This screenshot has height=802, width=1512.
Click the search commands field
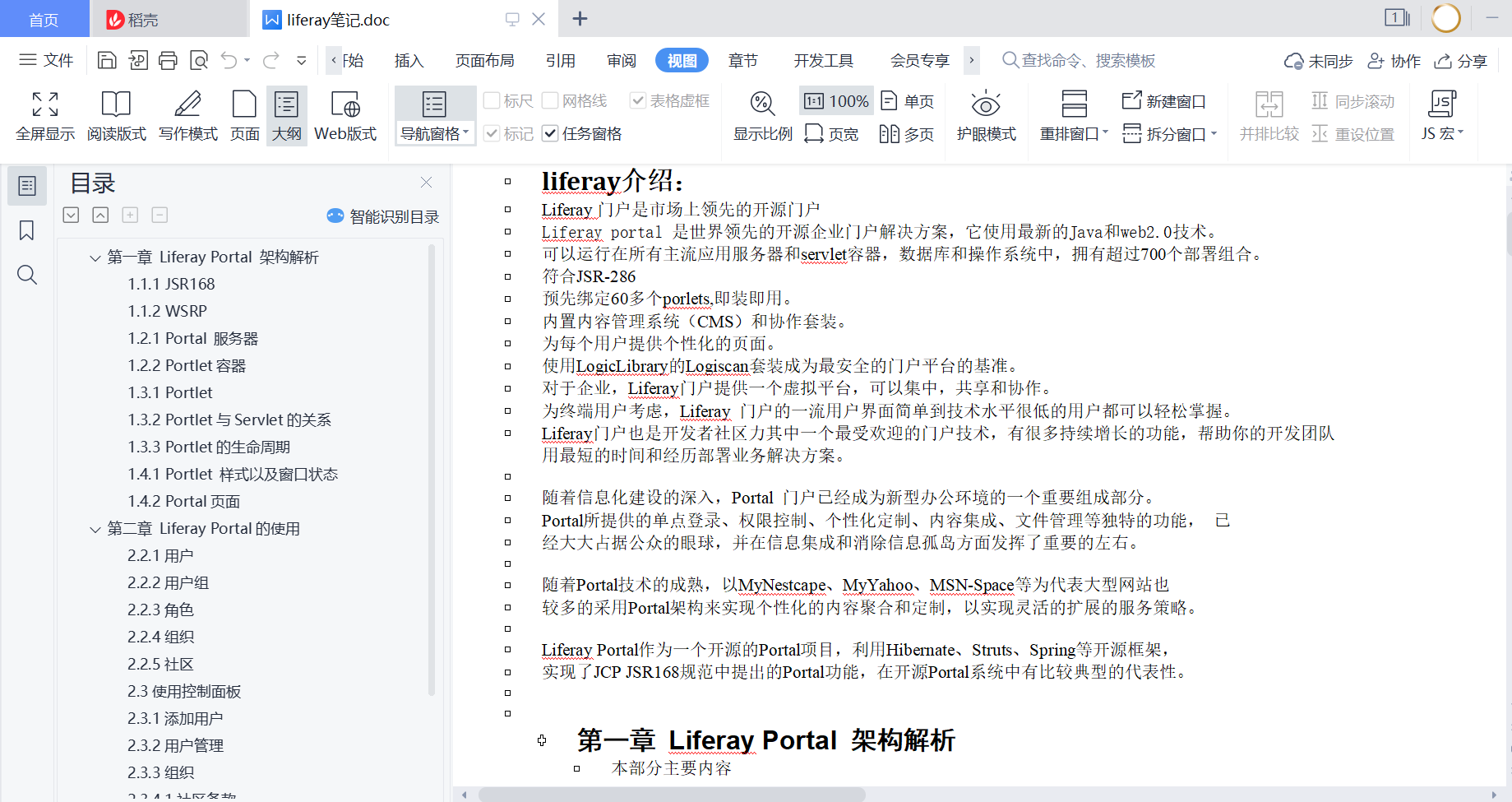1079,60
